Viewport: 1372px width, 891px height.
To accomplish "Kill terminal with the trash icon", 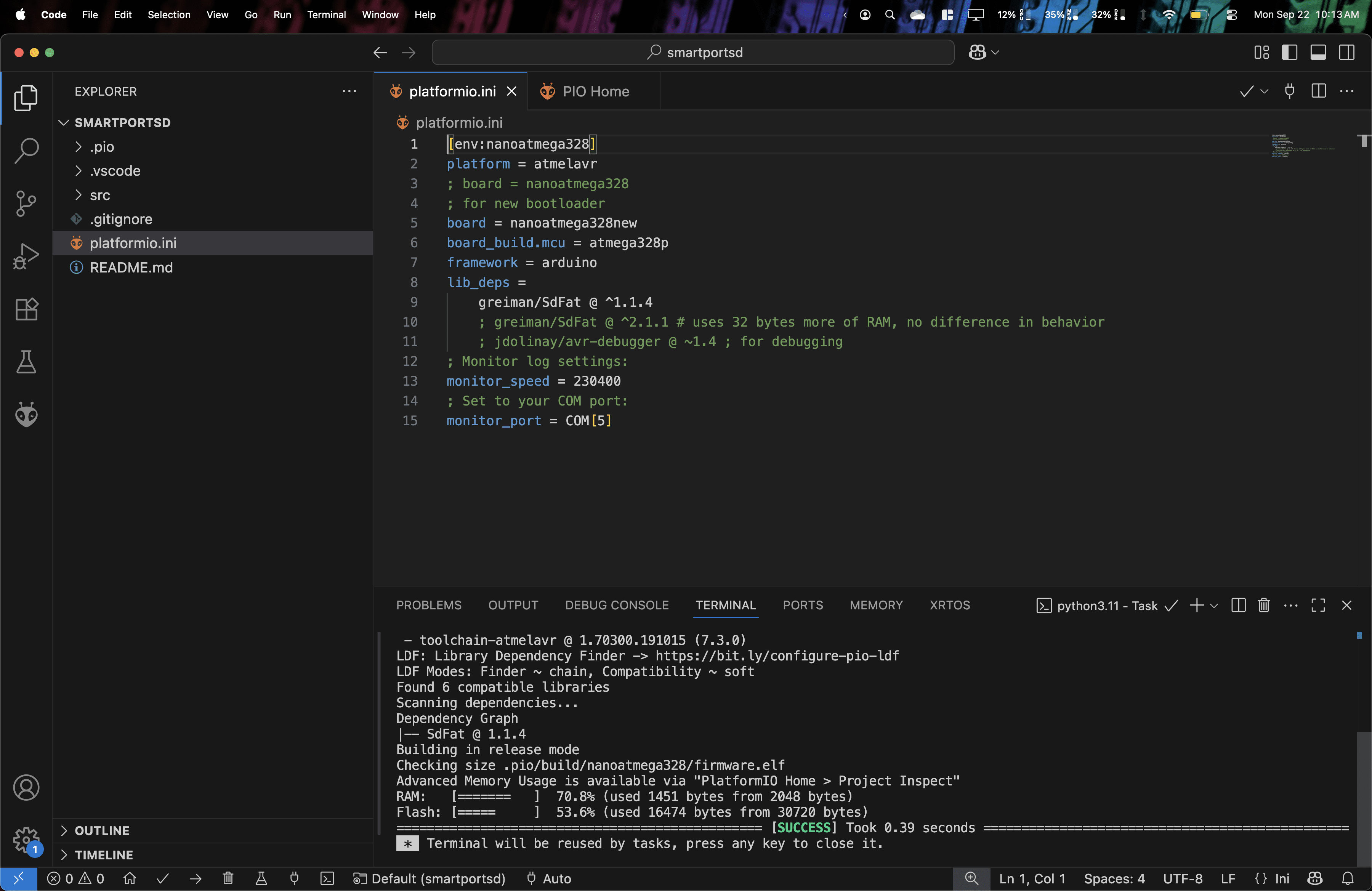I will (1264, 605).
